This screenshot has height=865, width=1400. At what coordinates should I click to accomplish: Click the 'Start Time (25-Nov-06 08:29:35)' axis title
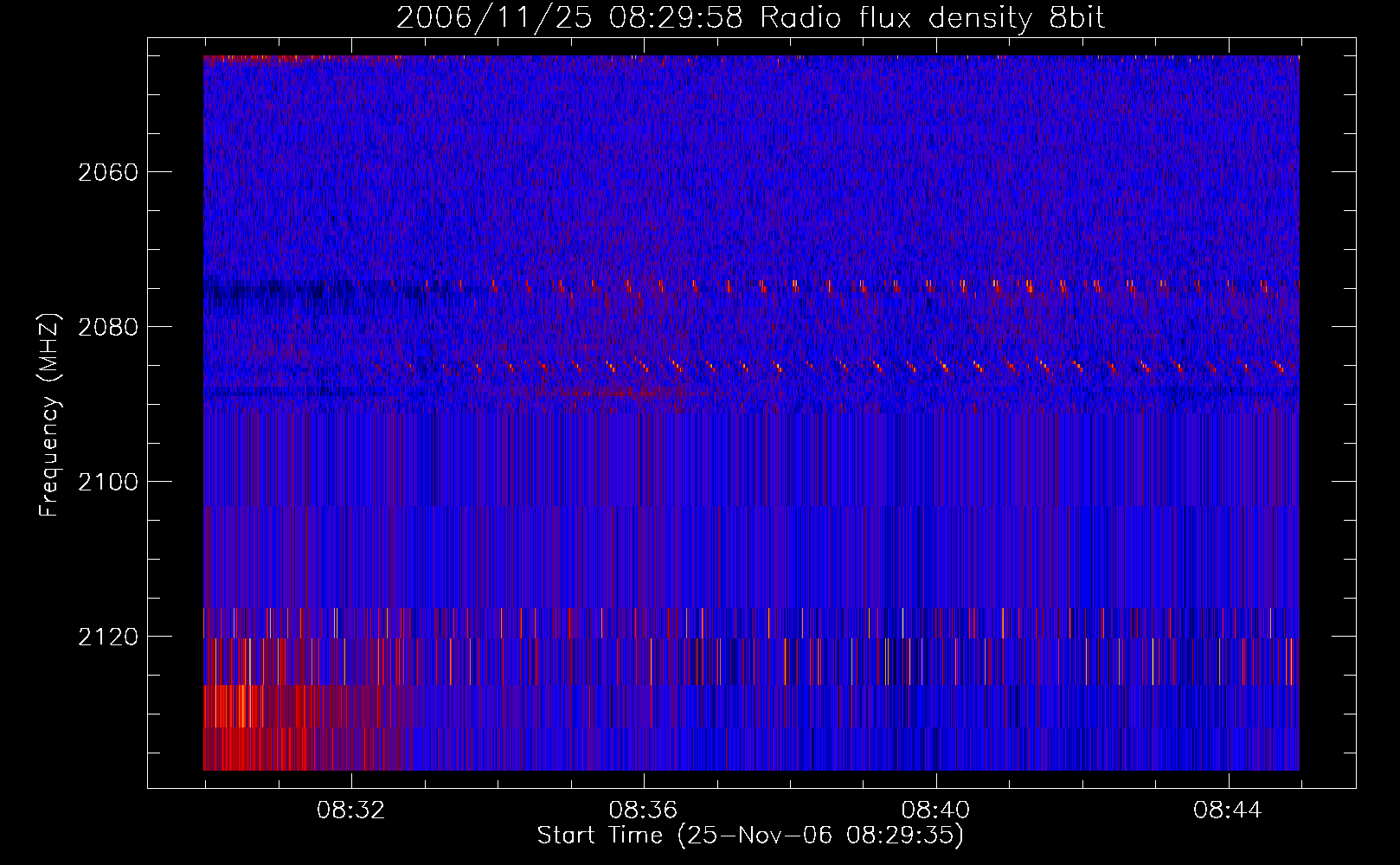coord(750,836)
